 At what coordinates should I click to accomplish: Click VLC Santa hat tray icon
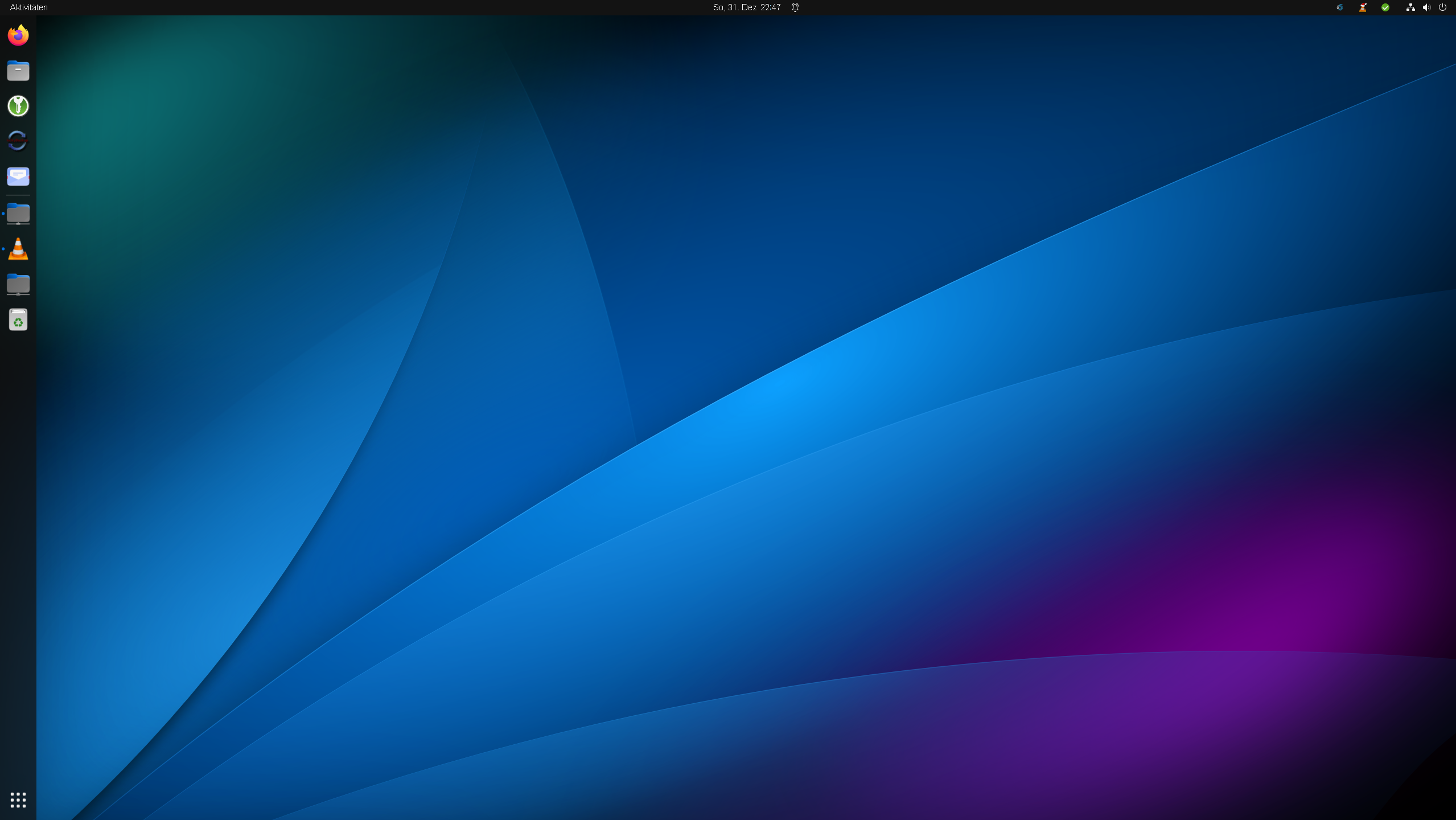1363,7
